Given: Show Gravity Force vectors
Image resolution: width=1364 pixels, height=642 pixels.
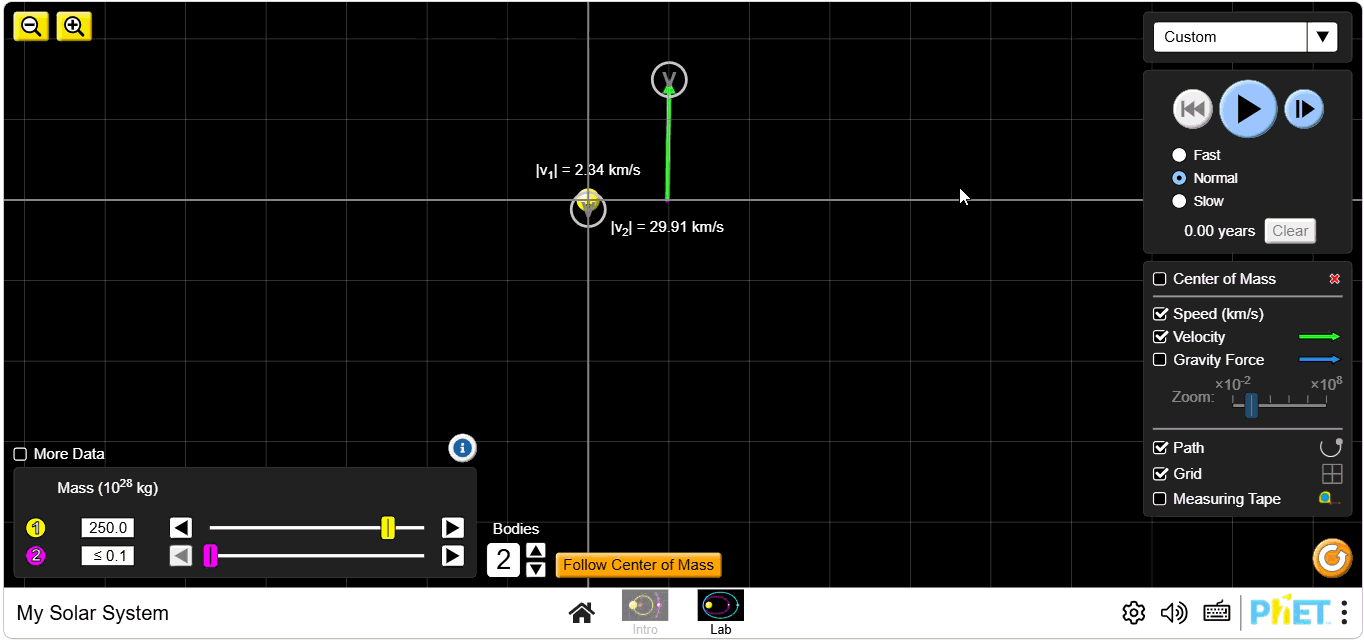Looking at the screenshot, I should pos(1160,359).
